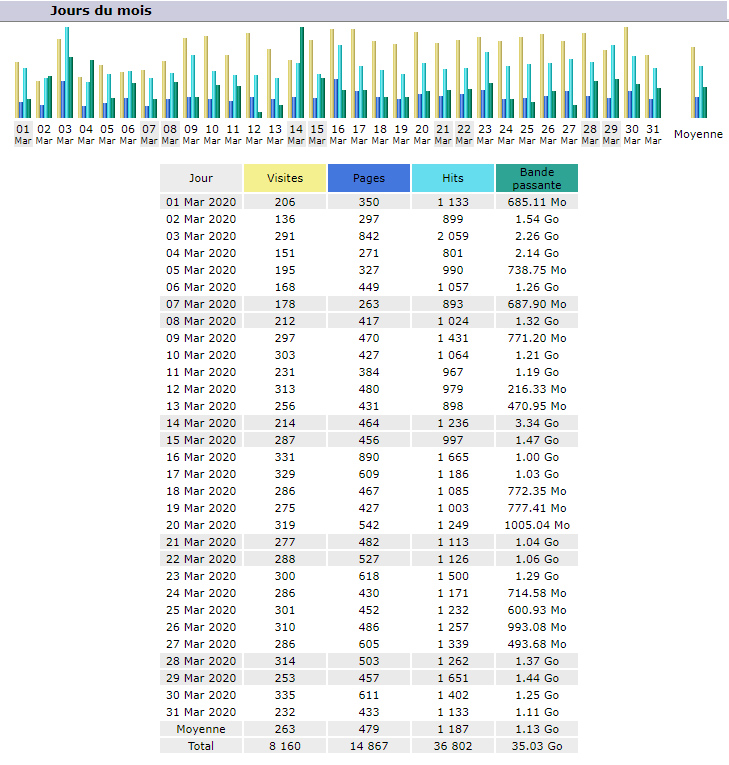Click the '01 Mar 2020' date cell
Image resolution: width=729 pixels, height=765 pixels.
pos(201,202)
